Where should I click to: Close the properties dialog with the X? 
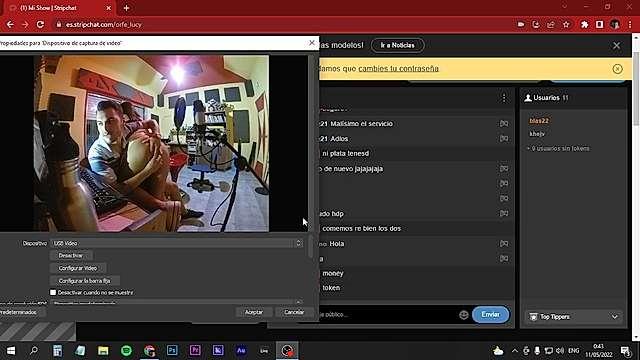(312, 43)
